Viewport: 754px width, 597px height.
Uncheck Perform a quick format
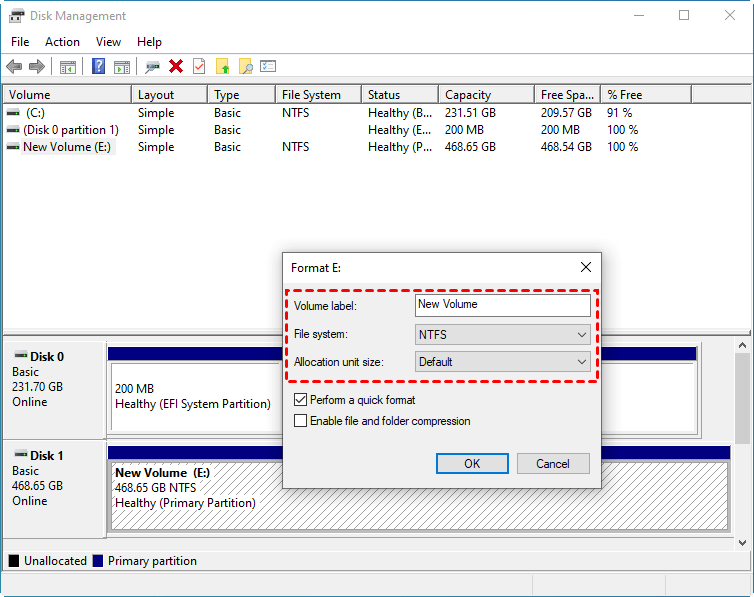click(301, 399)
